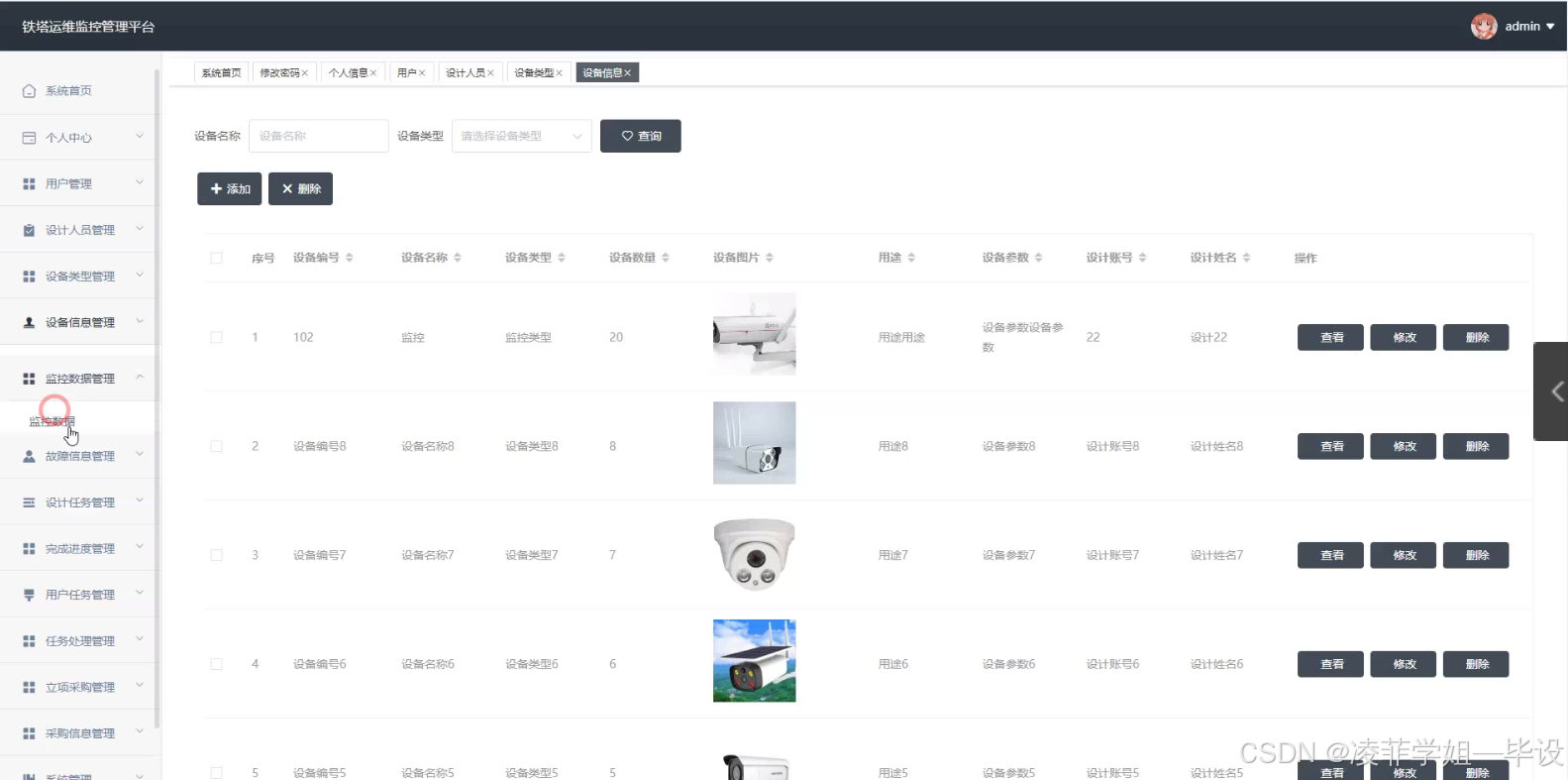Click the sidebar vertical scrollbar

click(x=157, y=396)
